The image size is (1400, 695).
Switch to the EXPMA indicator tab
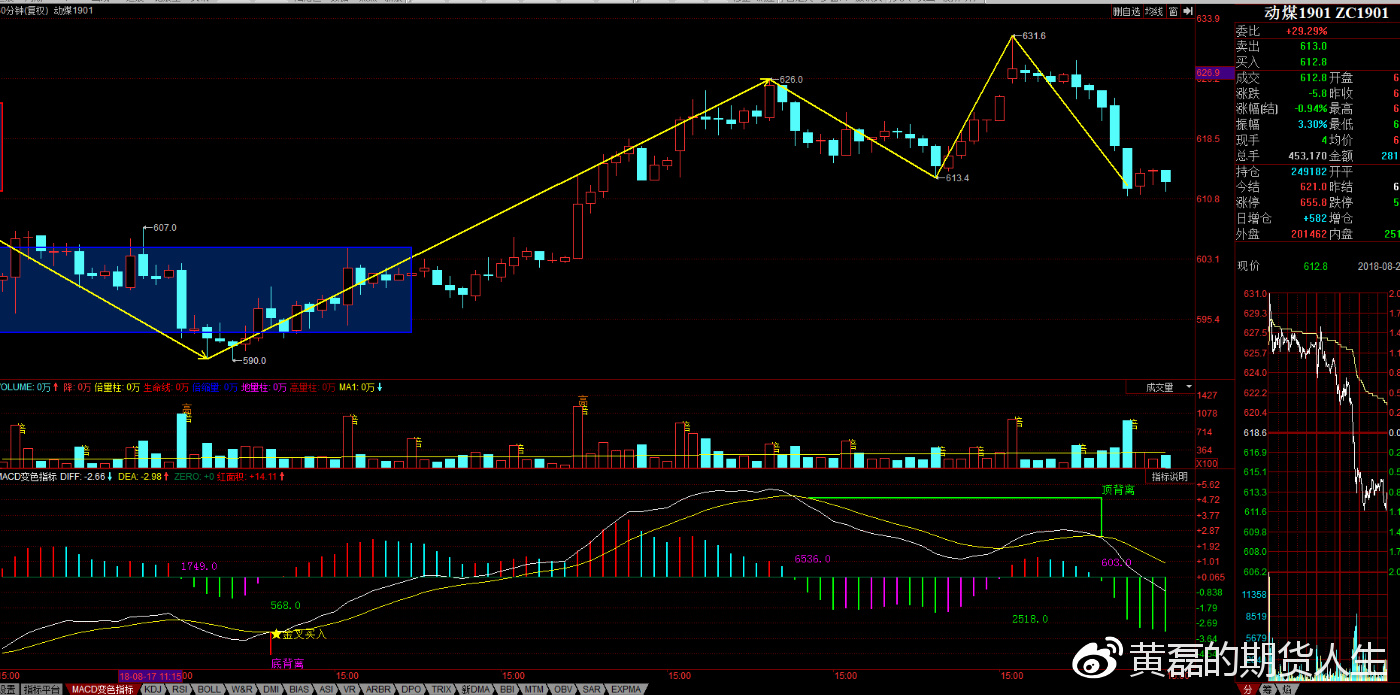(x=625, y=689)
